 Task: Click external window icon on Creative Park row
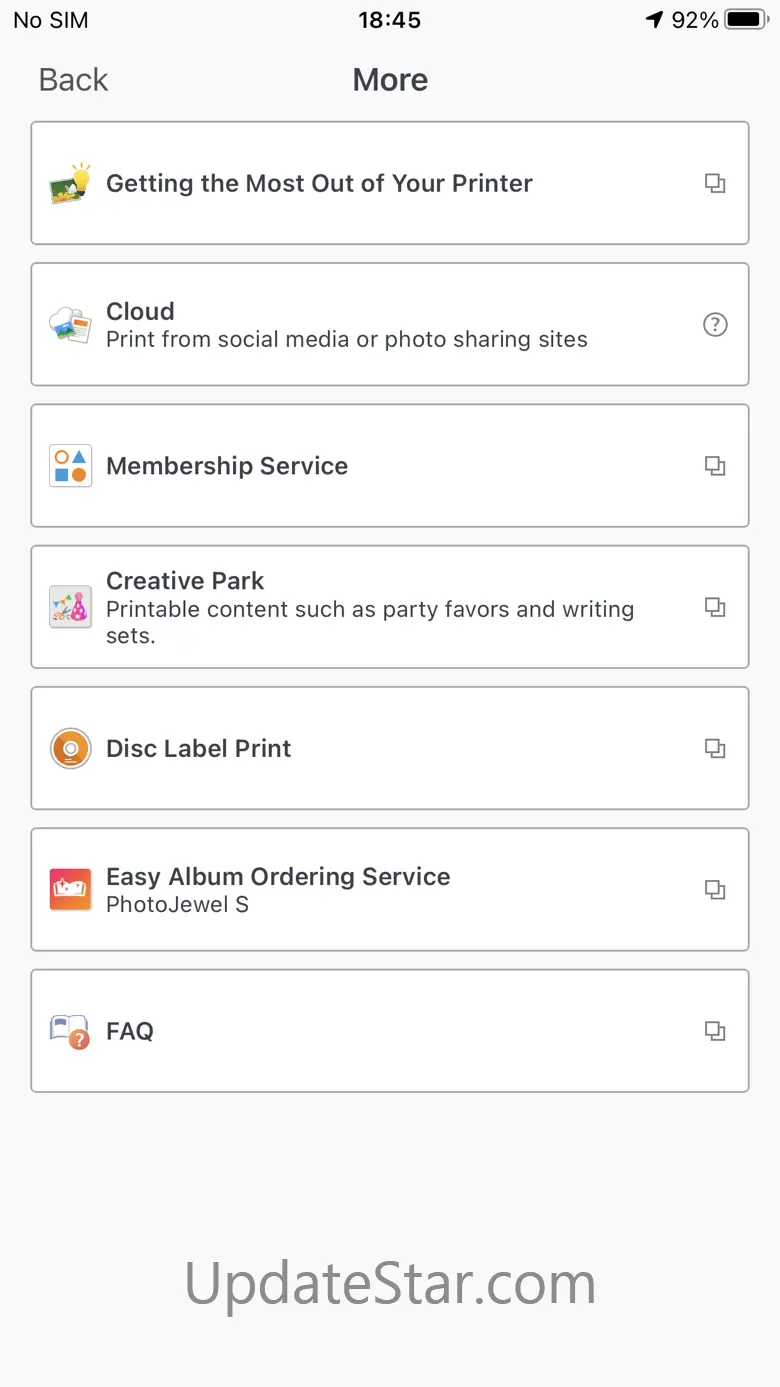(x=715, y=607)
